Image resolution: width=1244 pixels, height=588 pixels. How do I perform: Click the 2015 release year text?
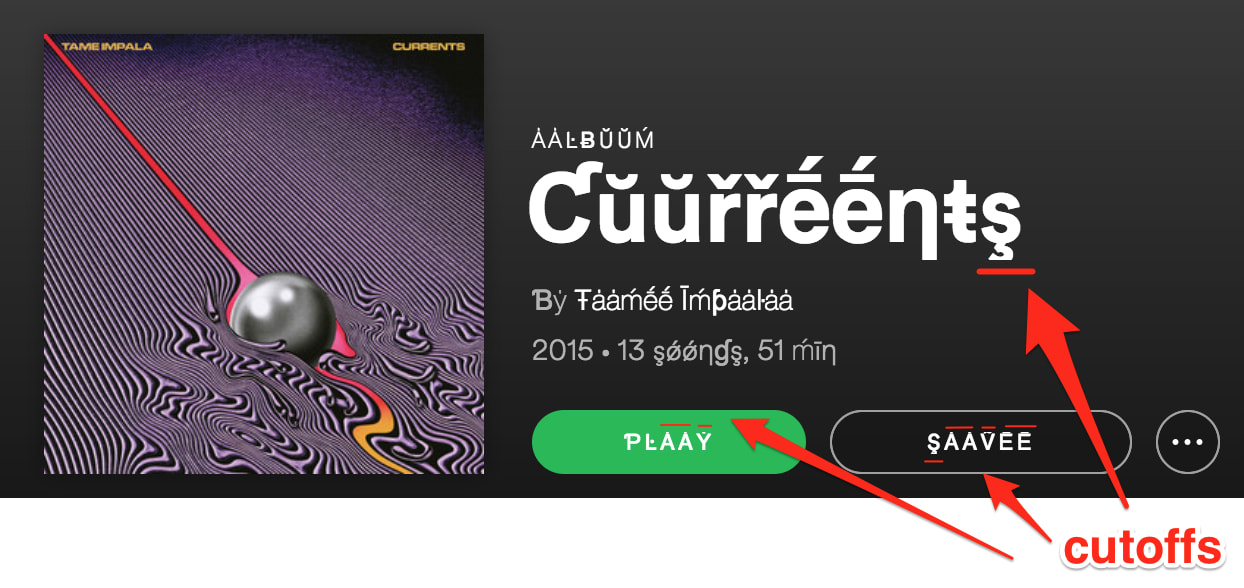pyautogui.click(x=563, y=351)
